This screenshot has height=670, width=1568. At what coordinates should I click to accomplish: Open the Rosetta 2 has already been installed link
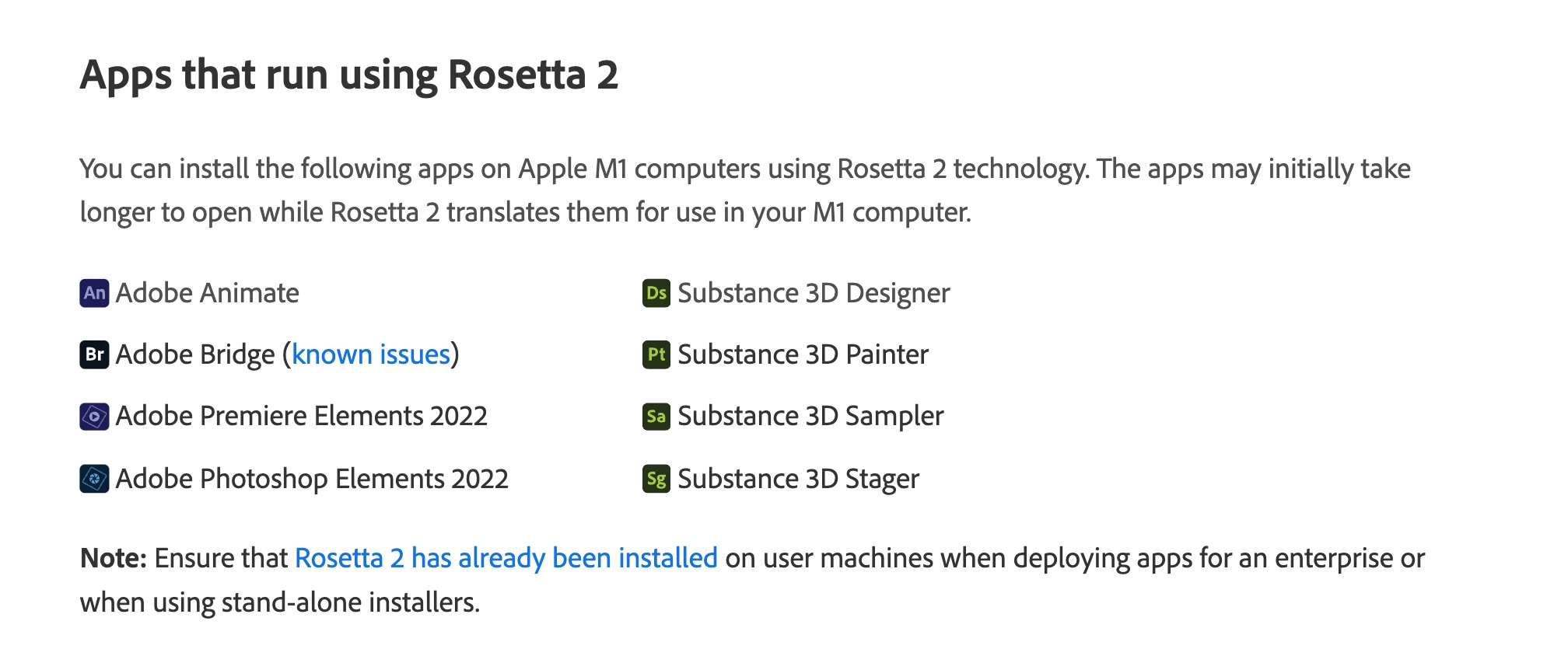click(x=506, y=558)
